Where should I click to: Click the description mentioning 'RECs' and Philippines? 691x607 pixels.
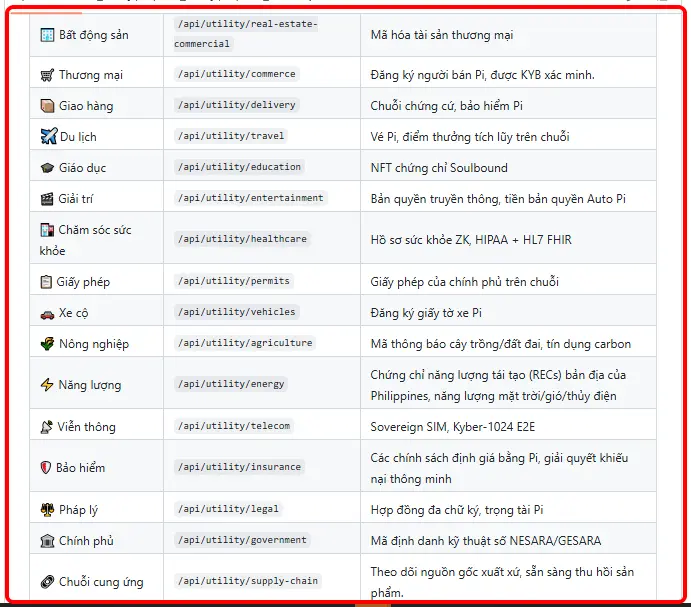(498, 385)
